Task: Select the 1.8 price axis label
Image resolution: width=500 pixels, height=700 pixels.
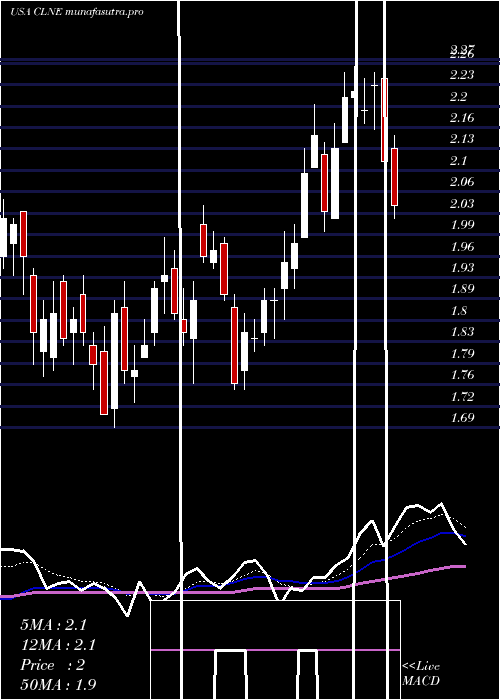Action: [458, 311]
